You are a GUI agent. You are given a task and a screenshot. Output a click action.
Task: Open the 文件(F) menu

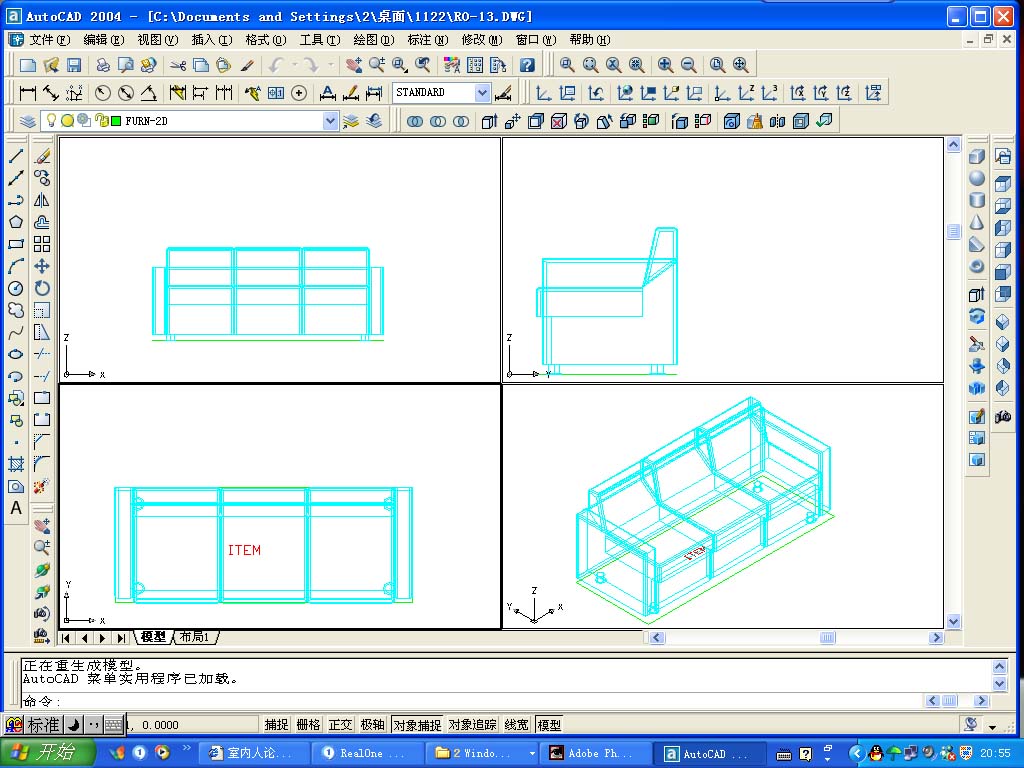pyautogui.click(x=49, y=40)
